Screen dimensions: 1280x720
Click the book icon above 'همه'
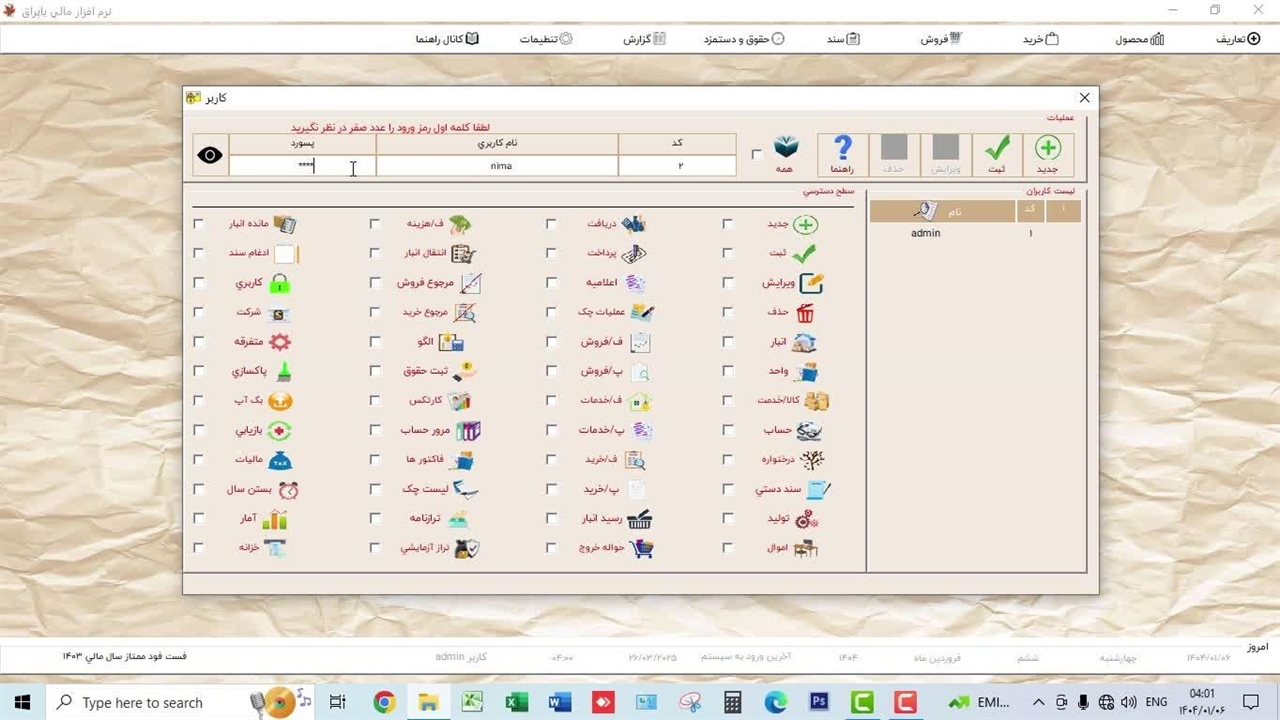click(x=786, y=149)
